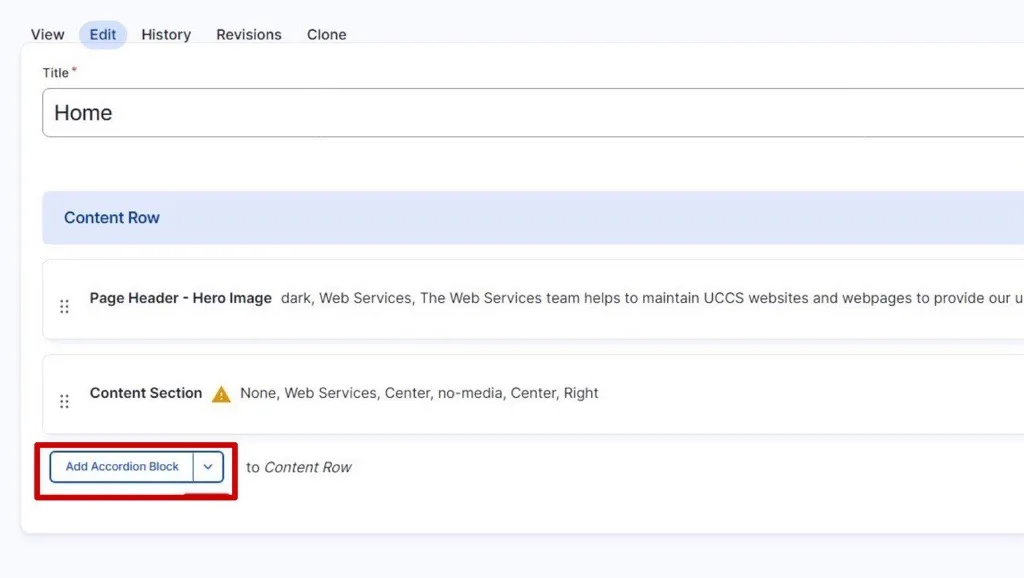The image size is (1024, 578).
Task: Select the Edit tab
Action: 103,34
